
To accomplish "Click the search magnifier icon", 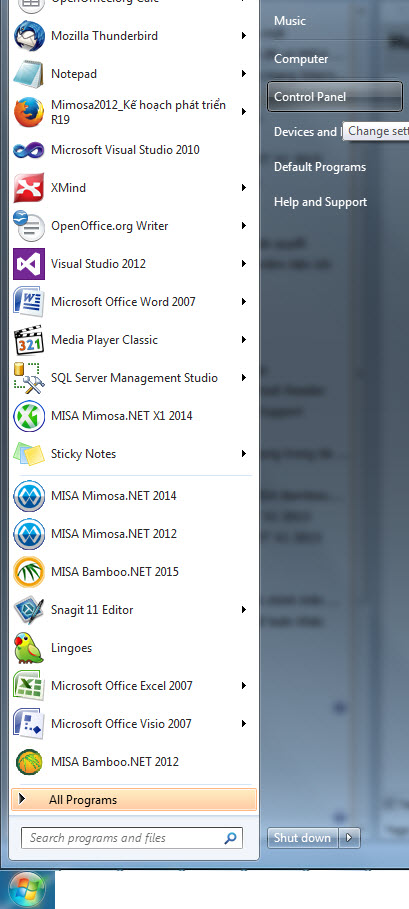I will pyautogui.click(x=231, y=838).
